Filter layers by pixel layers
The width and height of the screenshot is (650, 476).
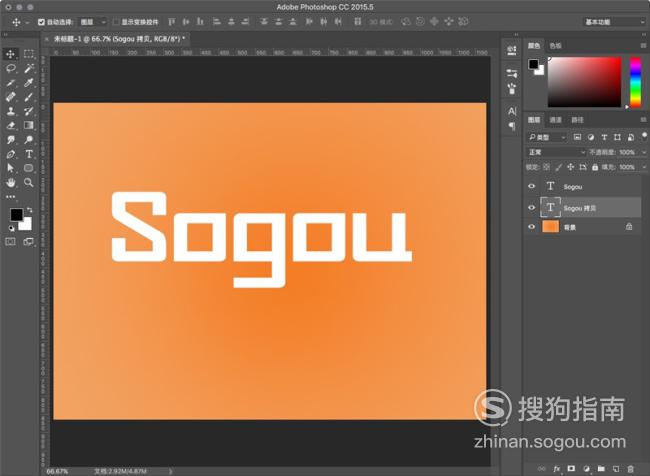pos(577,137)
